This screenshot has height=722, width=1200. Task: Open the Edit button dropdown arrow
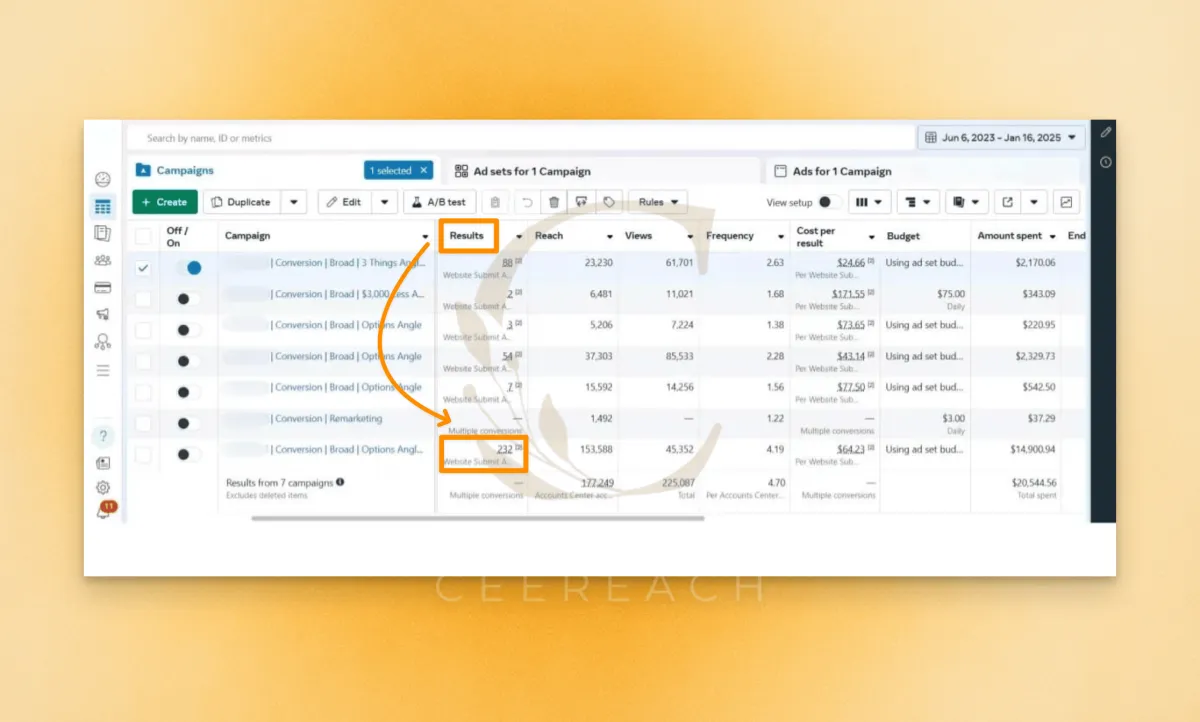[x=385, y=202]
